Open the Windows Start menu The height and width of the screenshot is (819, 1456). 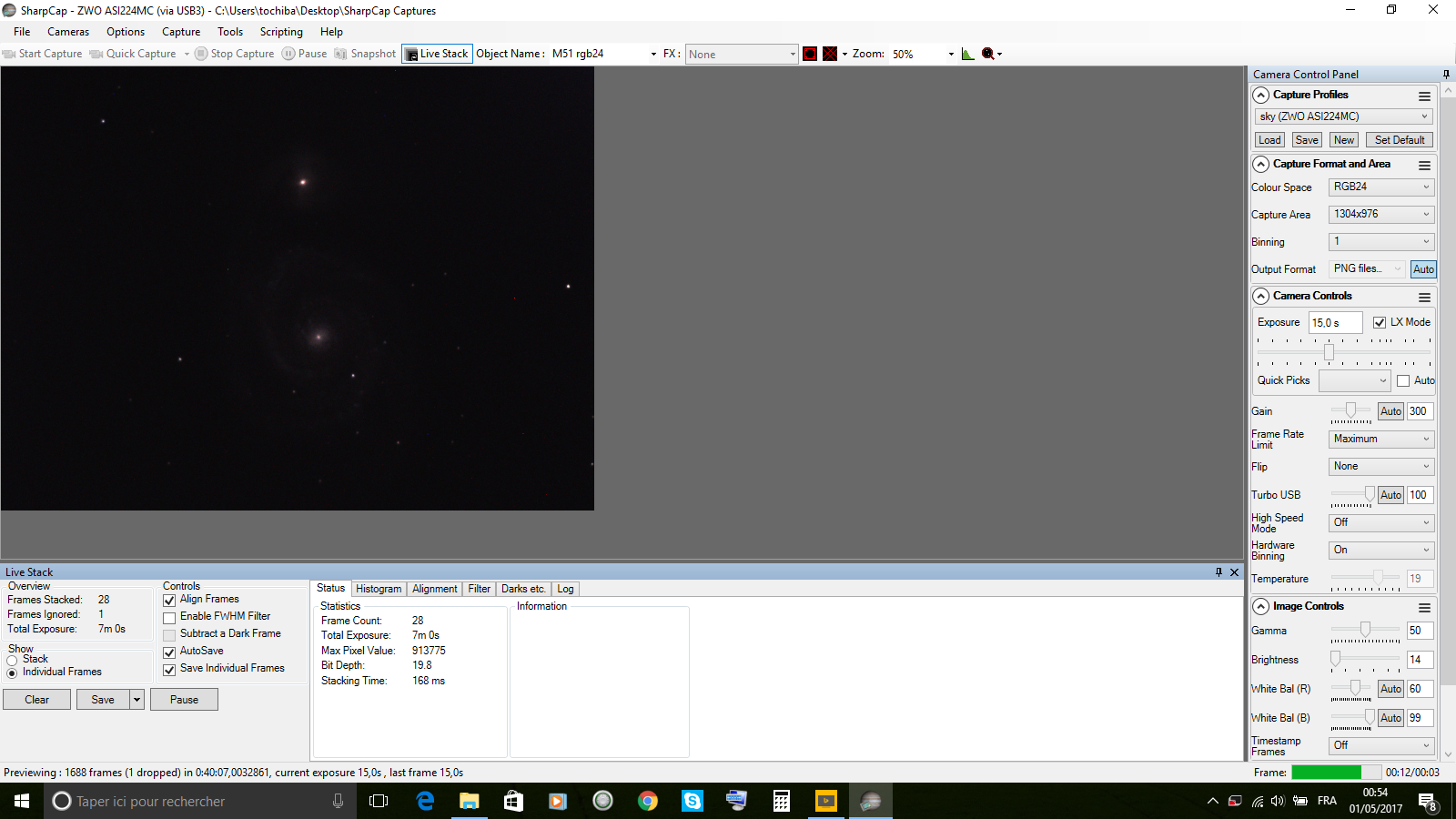22,801
